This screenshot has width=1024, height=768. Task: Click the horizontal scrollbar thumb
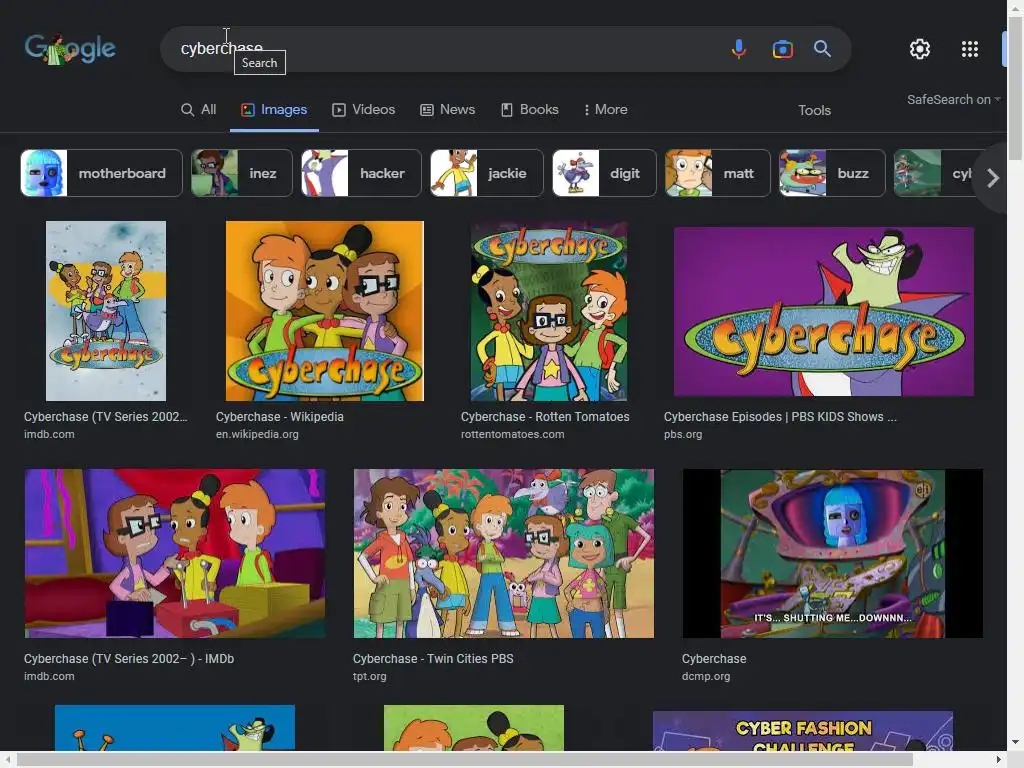[x=464, y=760]
